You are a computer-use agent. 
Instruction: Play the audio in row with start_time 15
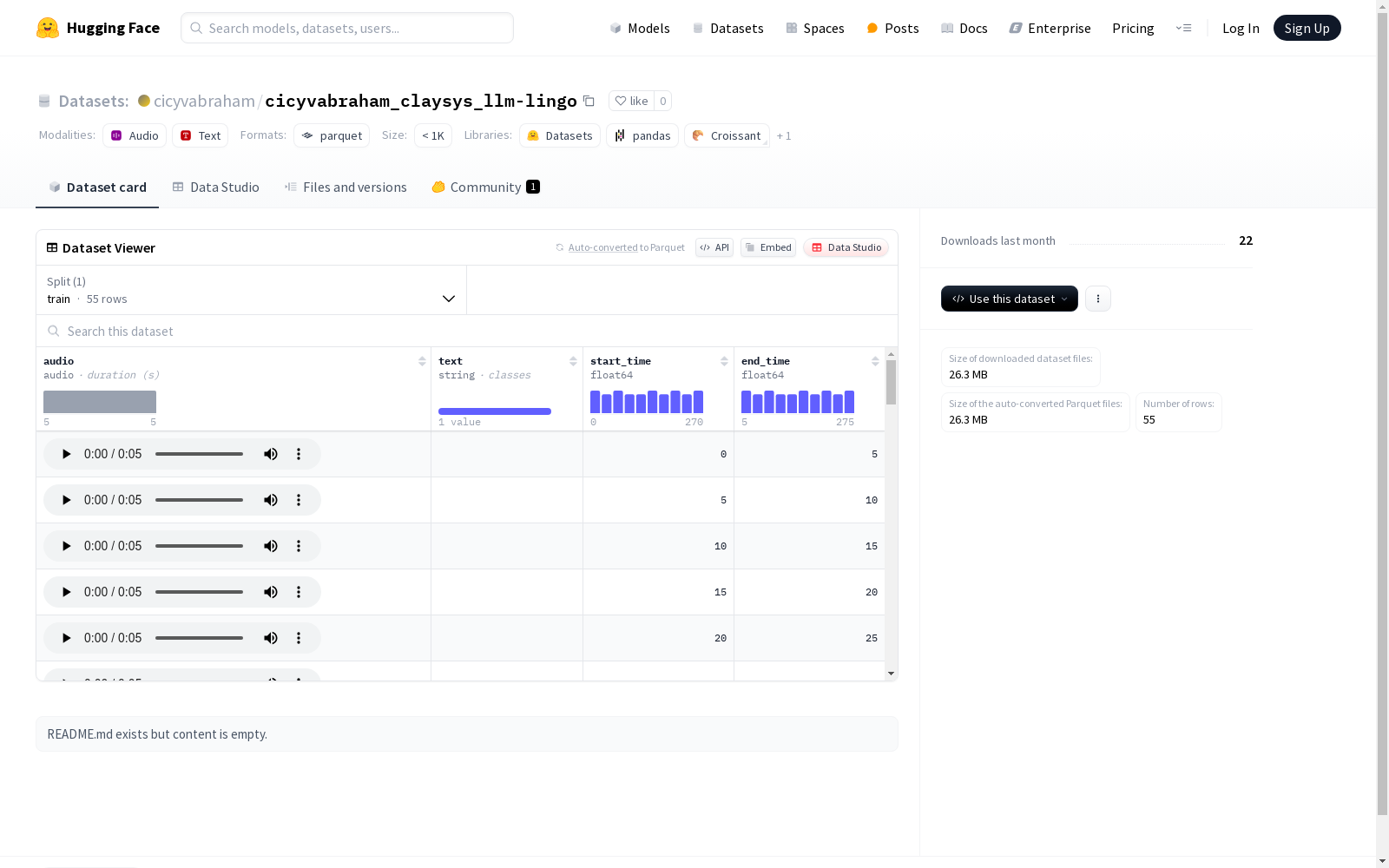click(x=66, y=592)
